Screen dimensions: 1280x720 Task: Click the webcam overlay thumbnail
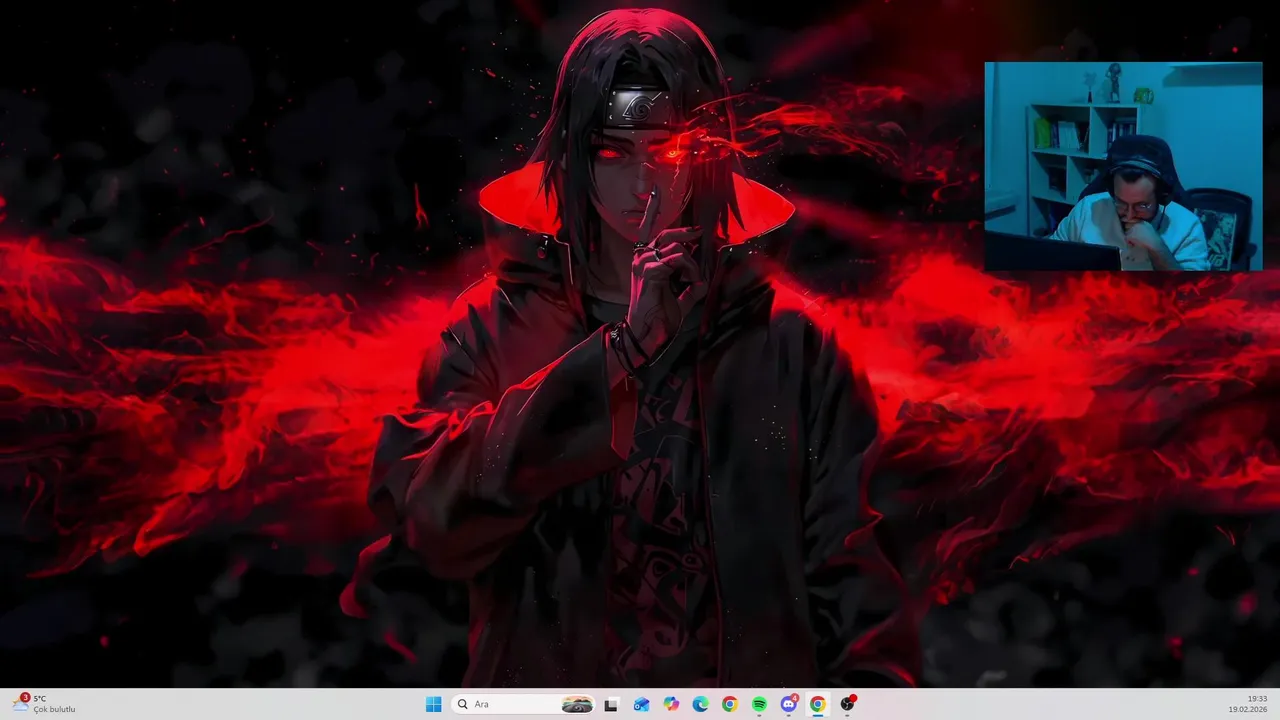1123,167
